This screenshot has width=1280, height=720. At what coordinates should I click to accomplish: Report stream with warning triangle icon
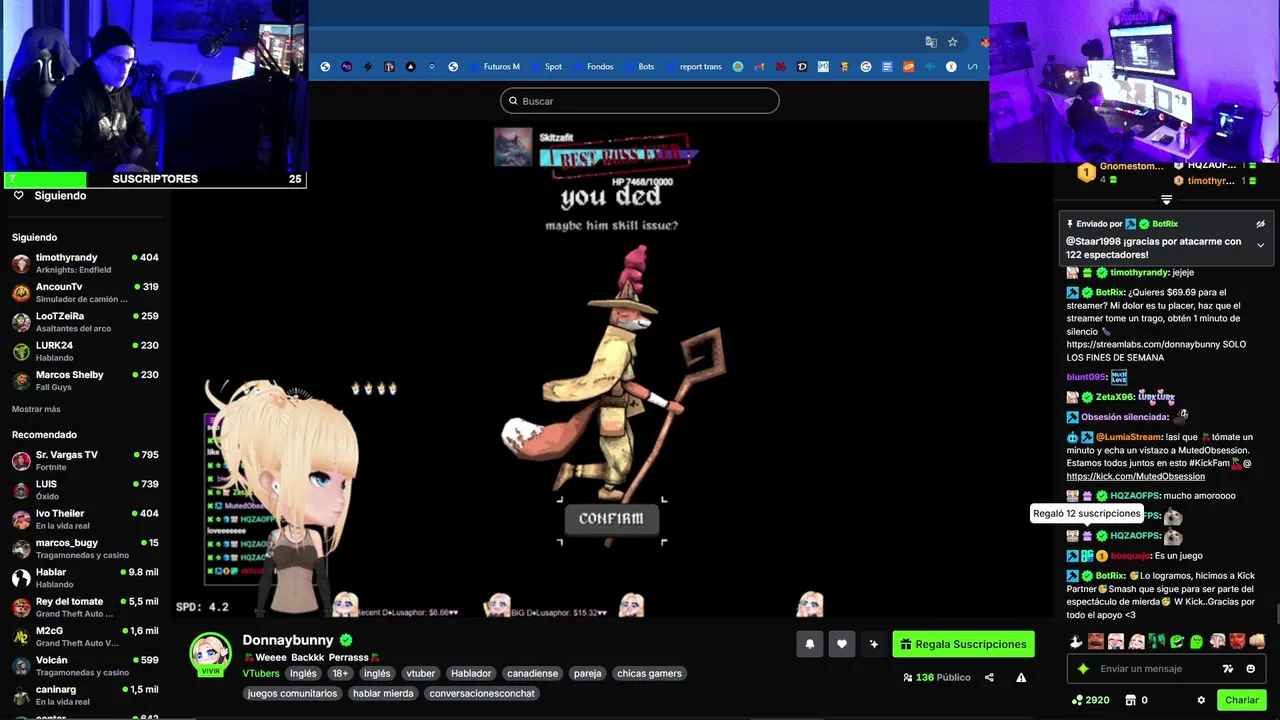coord(1021,677)
